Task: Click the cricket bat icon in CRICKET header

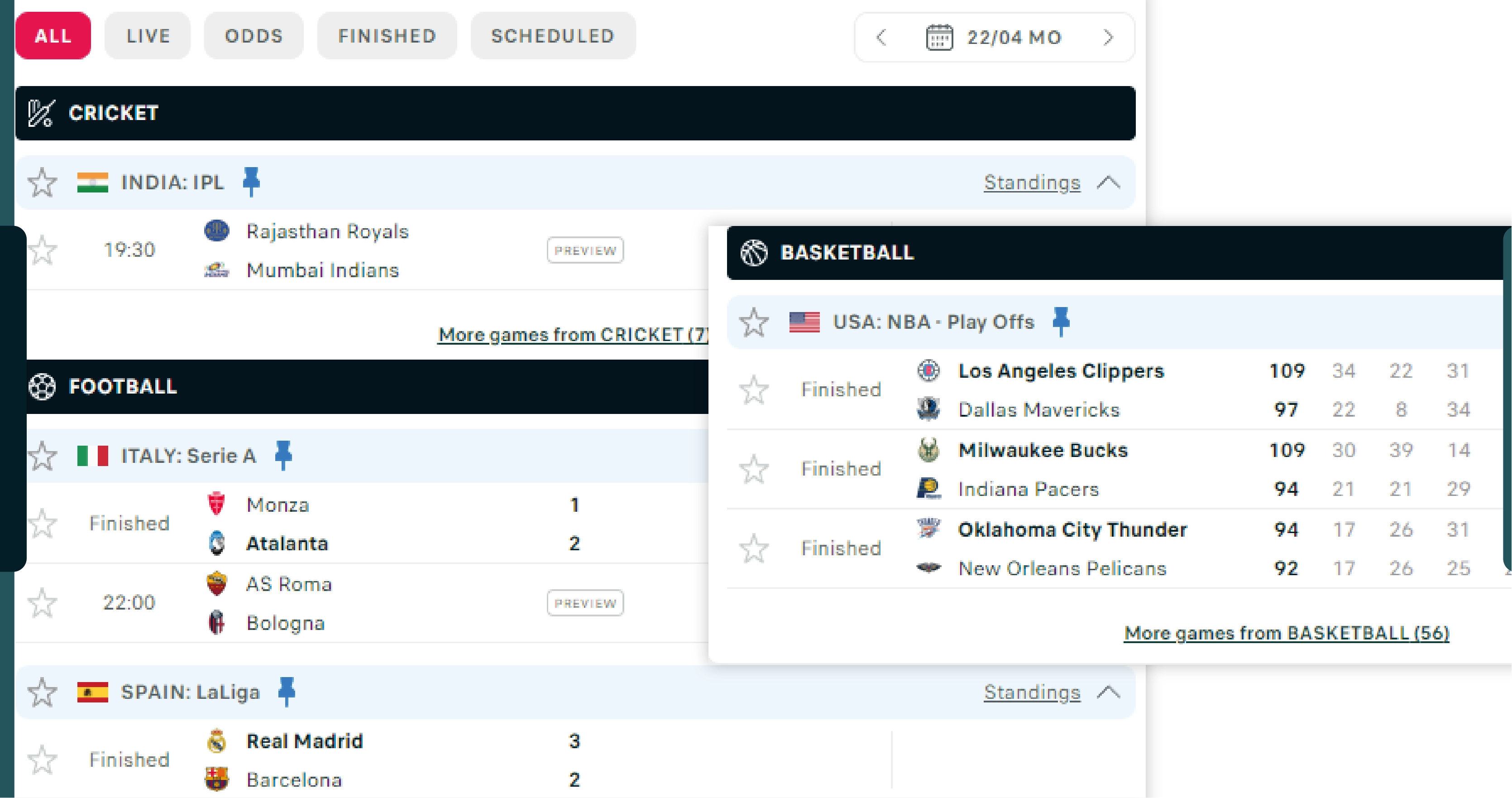Action: pyautogui.click(x=41, y=113)
